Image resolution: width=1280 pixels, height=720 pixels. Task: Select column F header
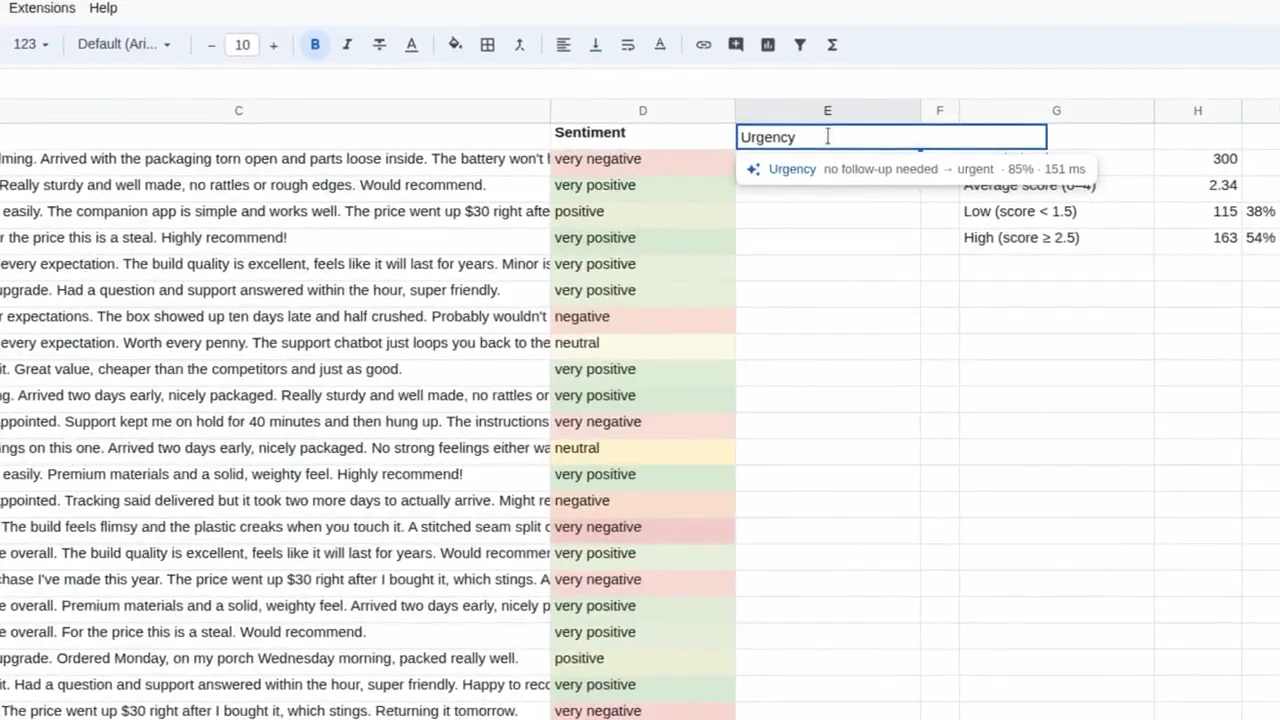(939, 111)
